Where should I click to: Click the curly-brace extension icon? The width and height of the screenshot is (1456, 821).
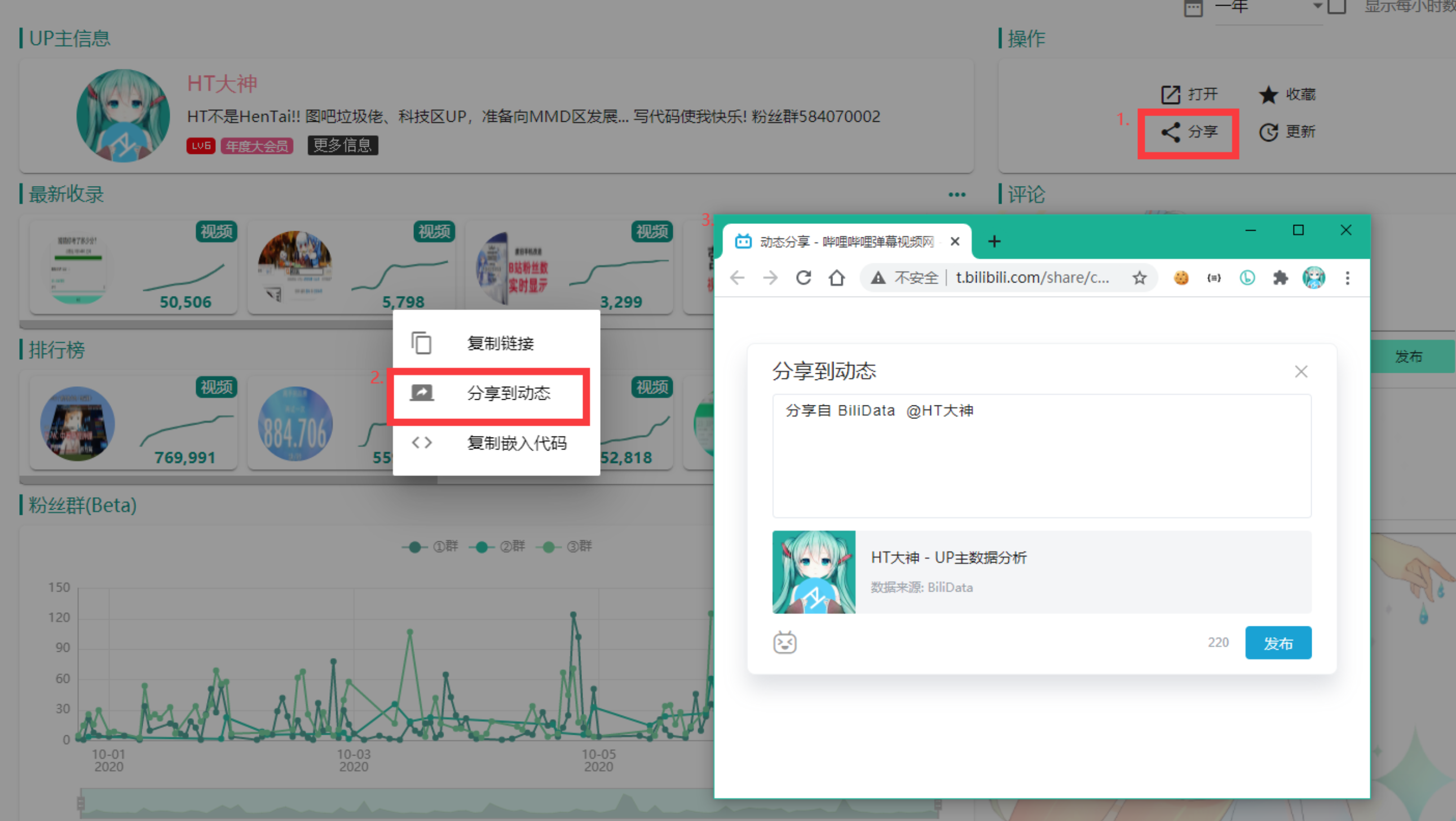[x=1214, y=278]
